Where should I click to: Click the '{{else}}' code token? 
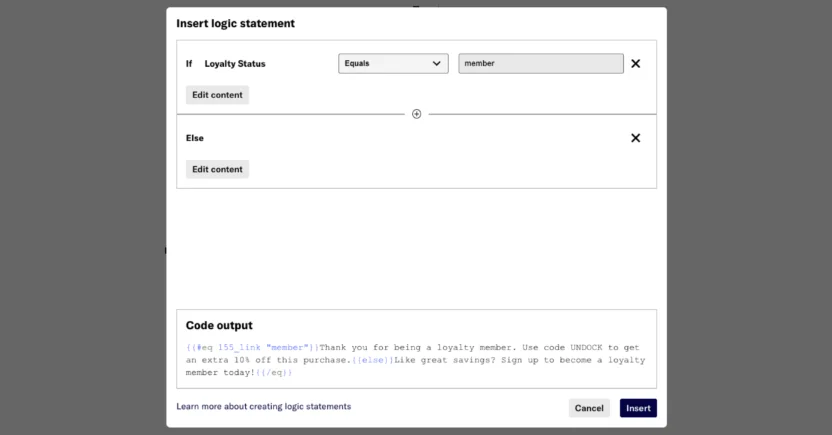(x=372, y=360)
